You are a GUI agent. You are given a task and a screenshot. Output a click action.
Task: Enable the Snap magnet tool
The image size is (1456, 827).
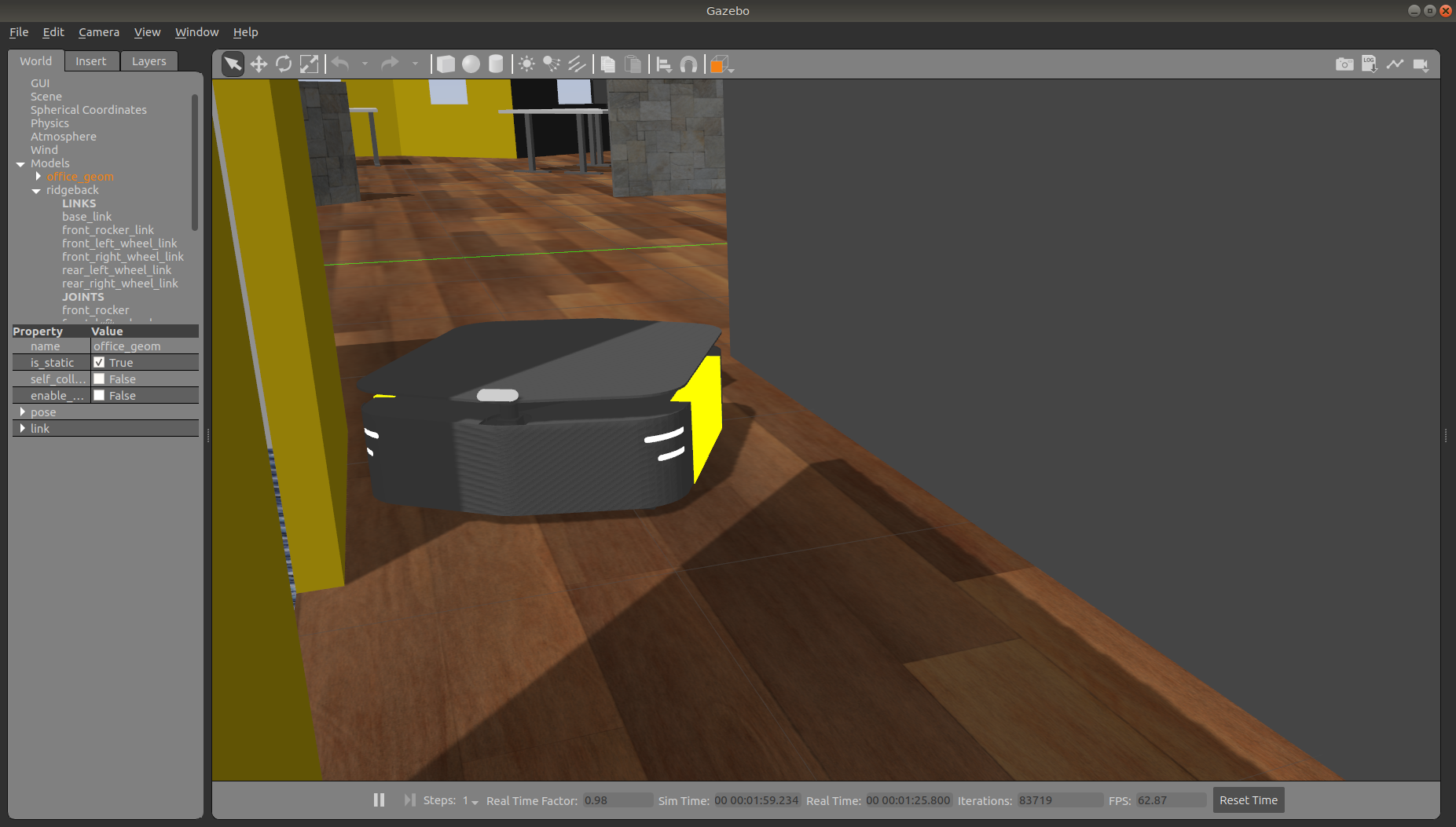[x=688, y=64]
